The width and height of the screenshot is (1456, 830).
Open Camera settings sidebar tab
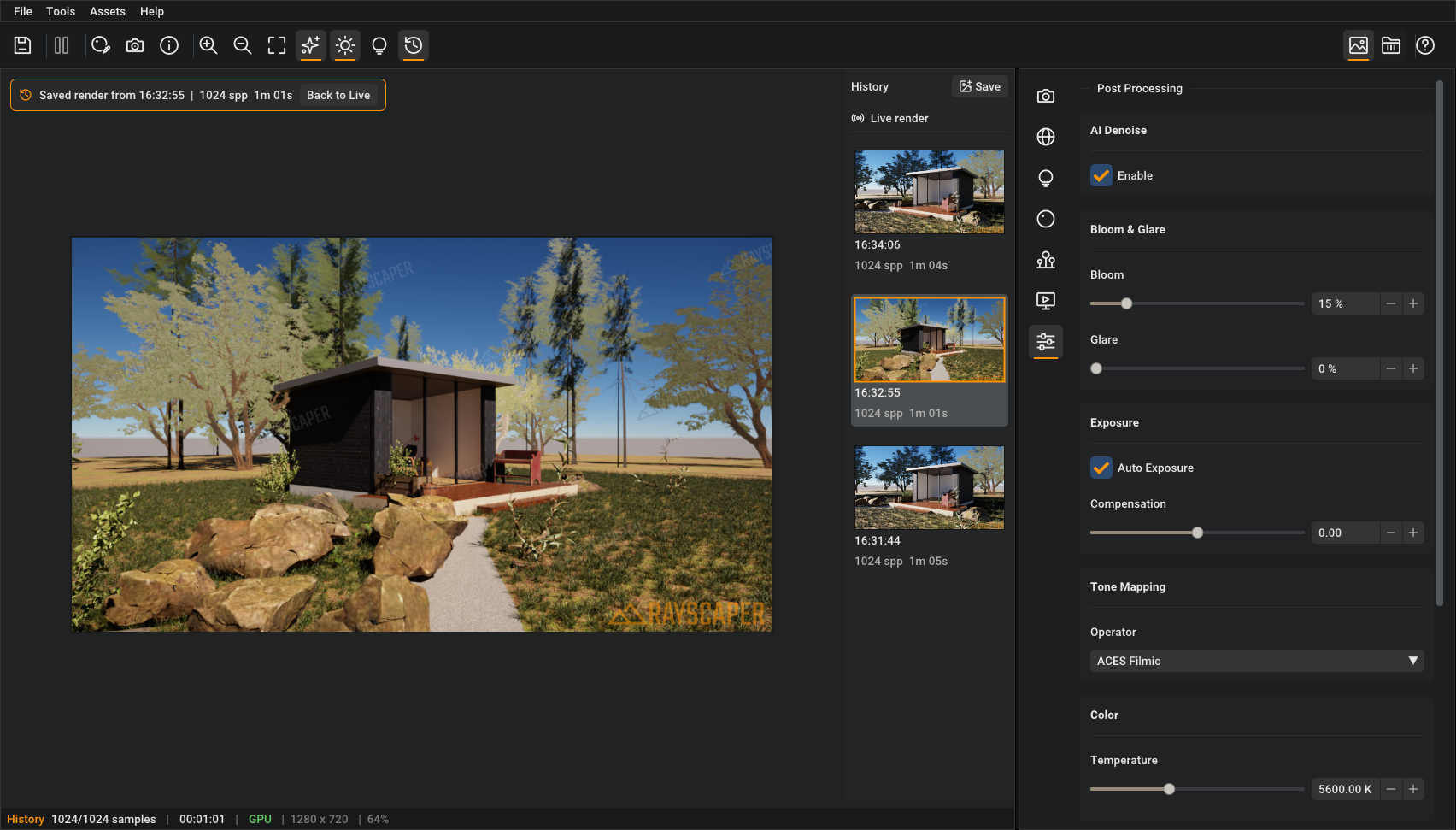1046,96
